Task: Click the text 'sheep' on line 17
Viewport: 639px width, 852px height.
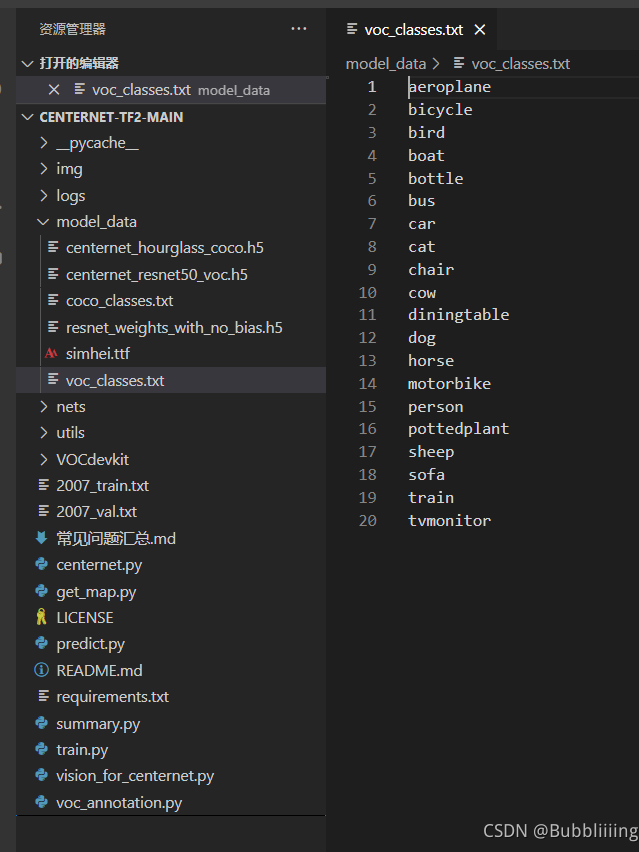Action: point(431,452)
